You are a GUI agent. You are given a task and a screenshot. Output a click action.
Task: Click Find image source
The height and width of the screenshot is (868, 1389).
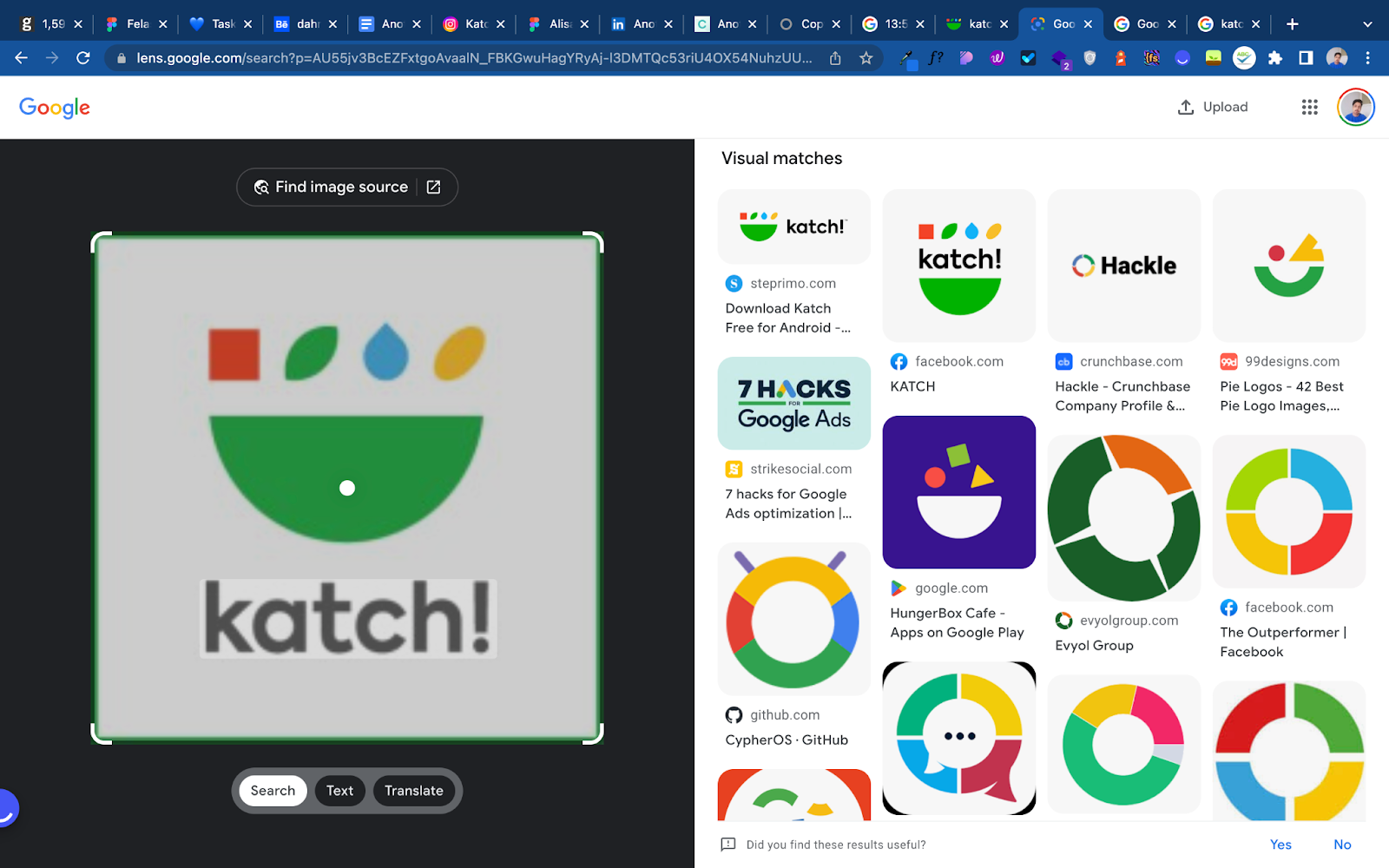346,187
